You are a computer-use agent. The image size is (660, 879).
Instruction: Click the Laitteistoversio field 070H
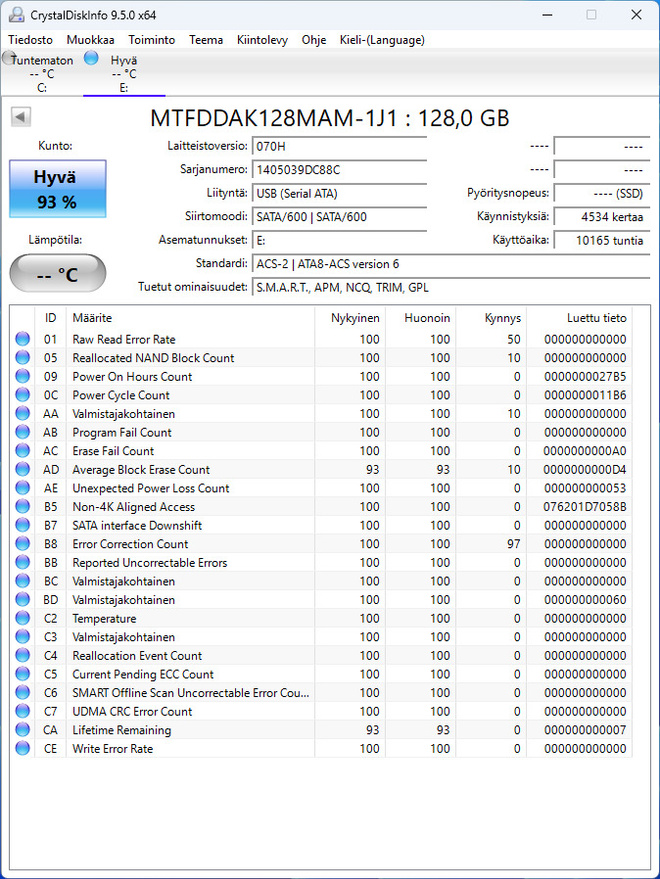(x=339, y=146)
